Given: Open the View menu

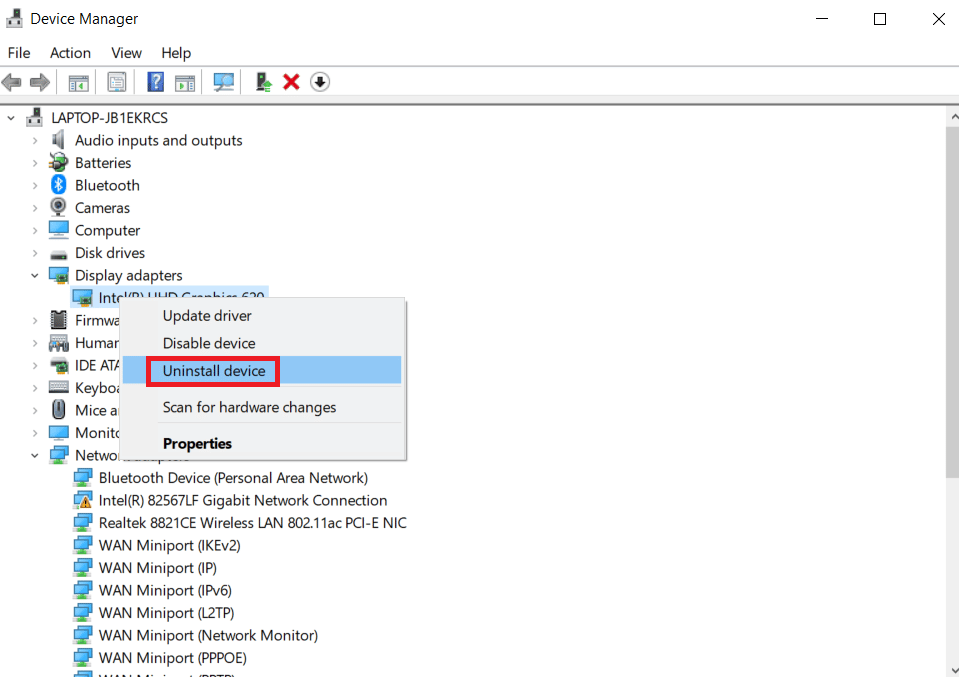Looking at the screenshot, I should 126,53.
